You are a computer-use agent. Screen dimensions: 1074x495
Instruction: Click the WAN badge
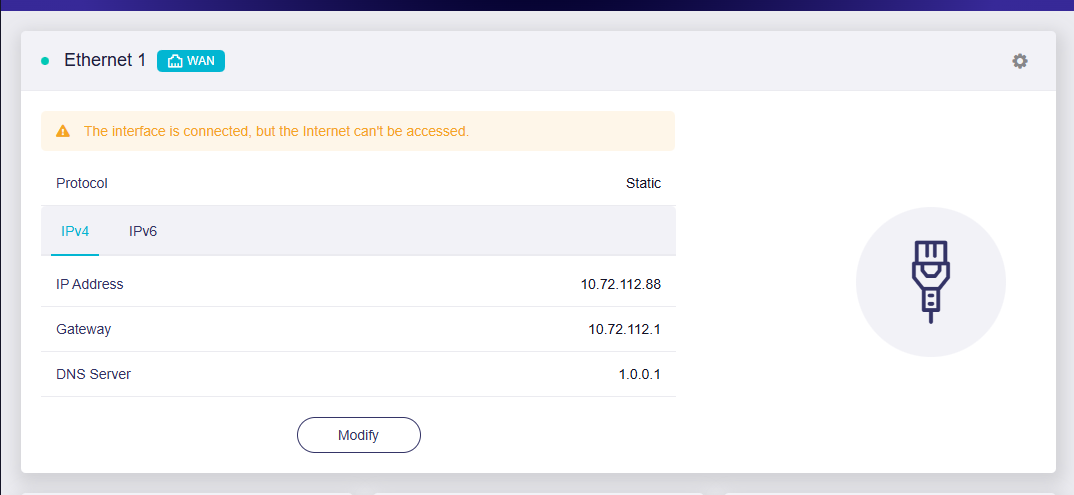191,61
